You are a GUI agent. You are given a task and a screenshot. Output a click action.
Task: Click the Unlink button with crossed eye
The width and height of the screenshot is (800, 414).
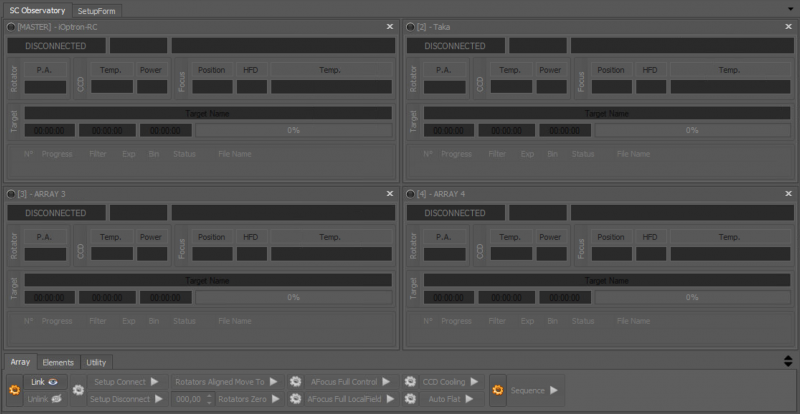45,399
